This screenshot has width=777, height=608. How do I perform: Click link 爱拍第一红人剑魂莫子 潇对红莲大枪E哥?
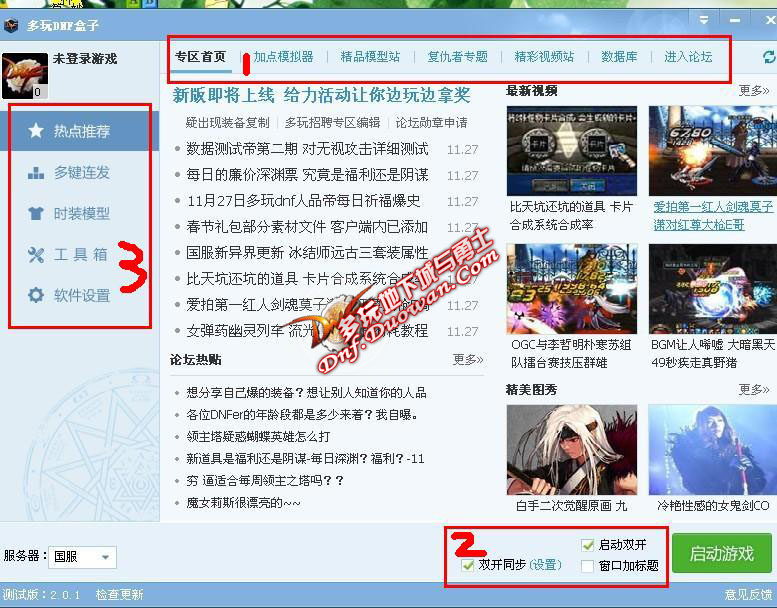(x=713, y=216)
